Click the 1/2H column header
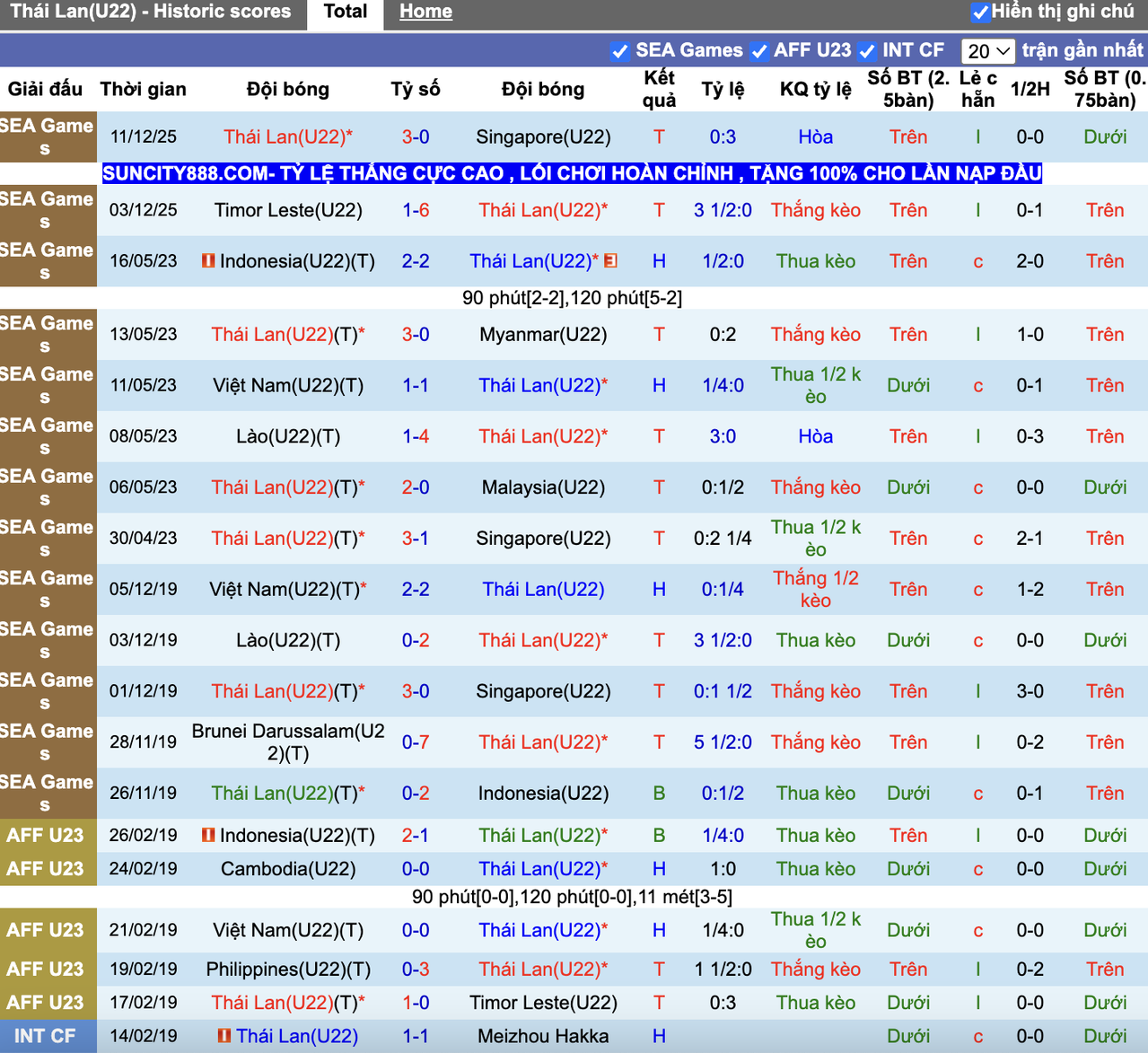The image size is (1148, 1053). pos(1030,89)
